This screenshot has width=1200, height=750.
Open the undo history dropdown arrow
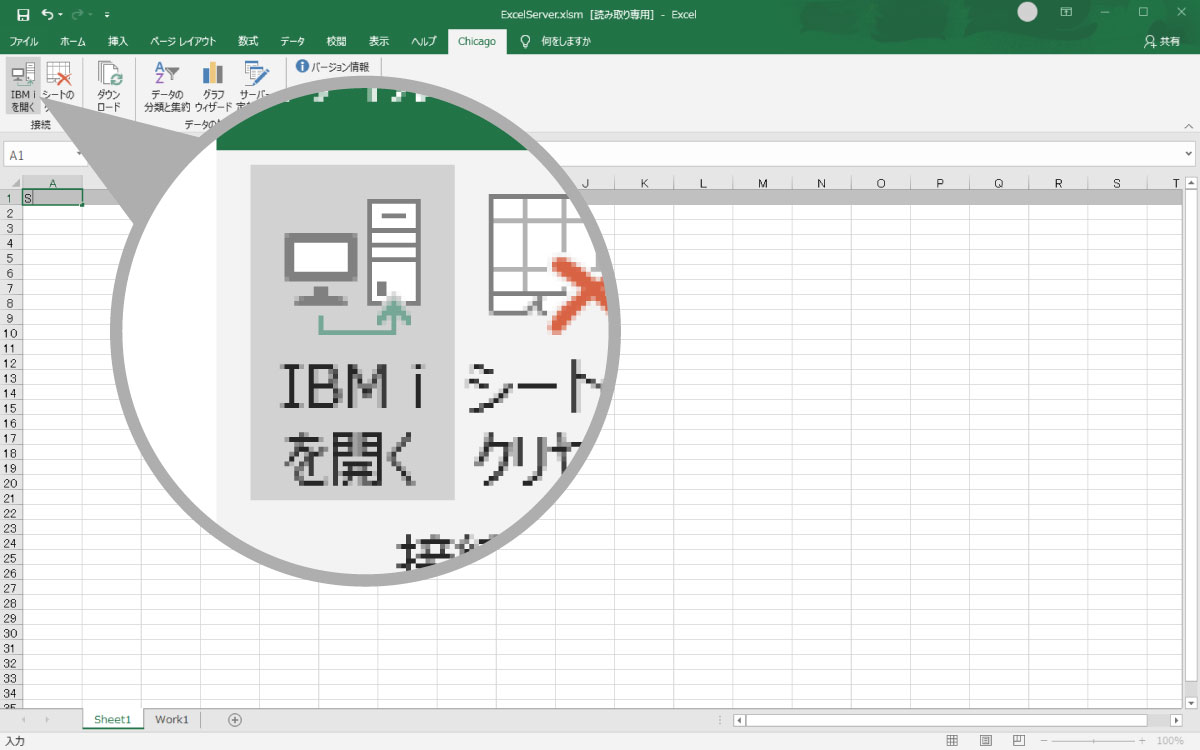[x=60, y=14]
